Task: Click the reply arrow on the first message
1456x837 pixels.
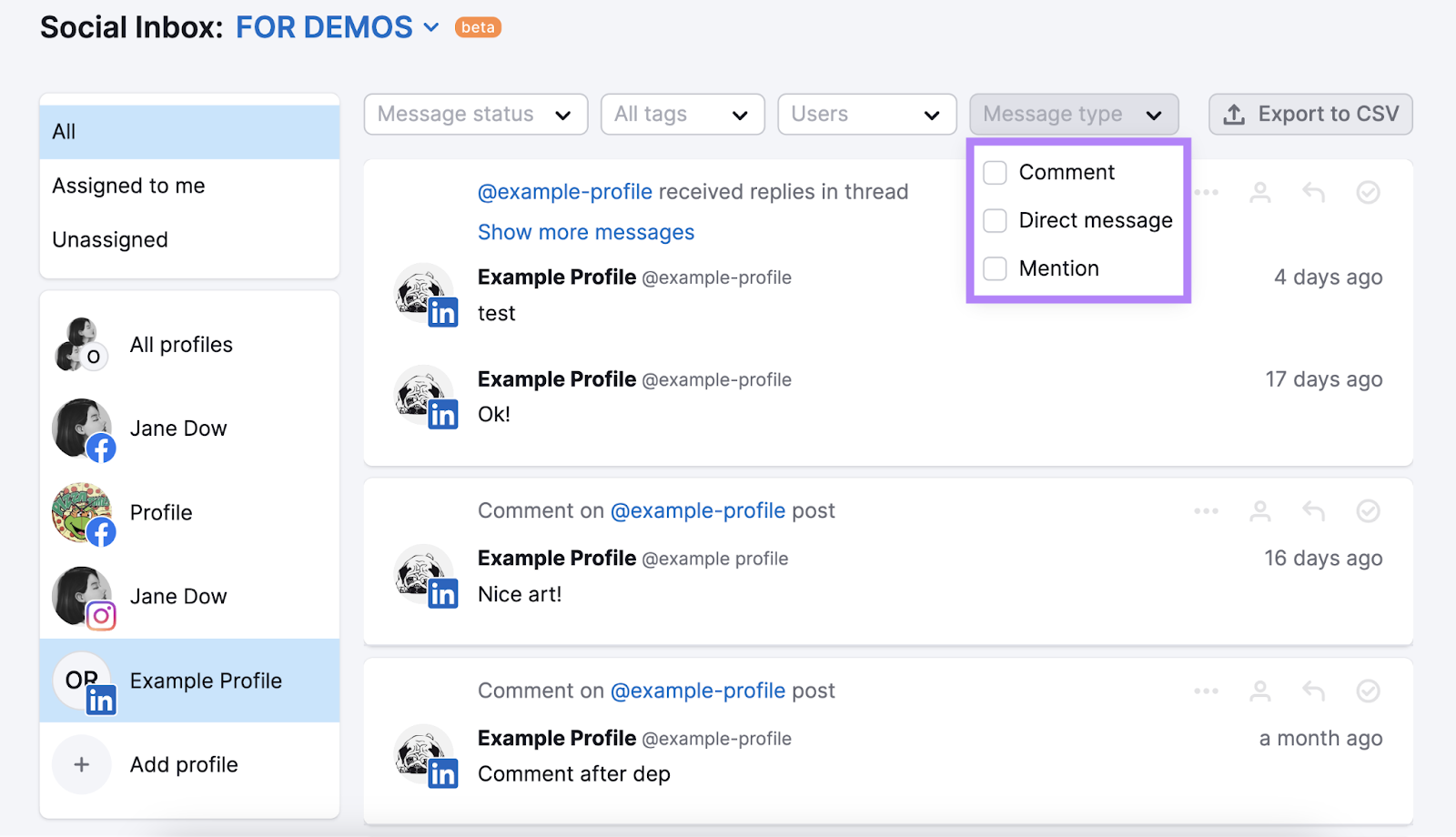Action: click(1313, 192)
